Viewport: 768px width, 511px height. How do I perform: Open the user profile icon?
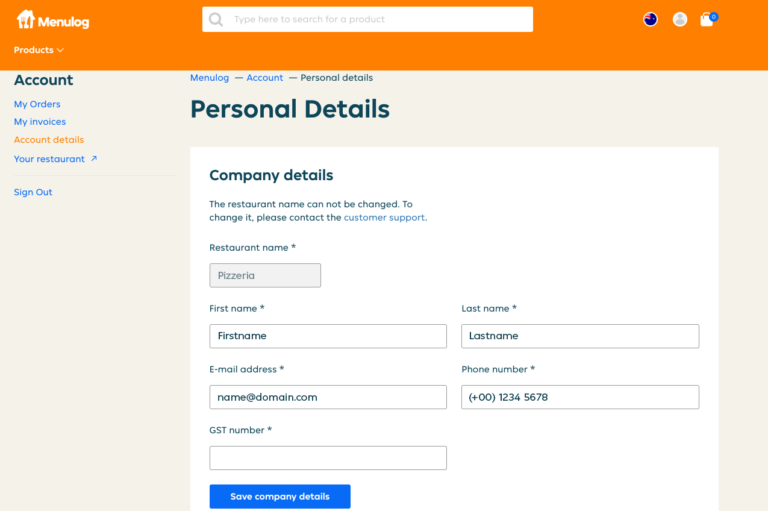[680, 19]
